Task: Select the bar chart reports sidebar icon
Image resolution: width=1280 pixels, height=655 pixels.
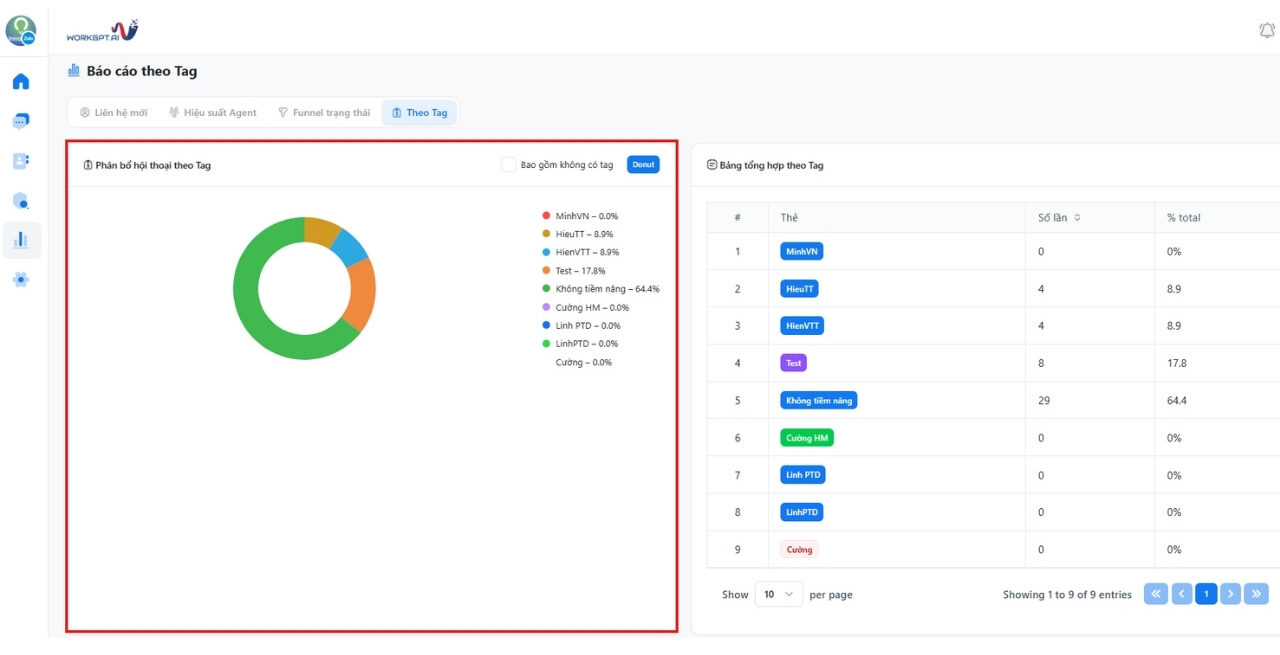Action: point(21,239)
